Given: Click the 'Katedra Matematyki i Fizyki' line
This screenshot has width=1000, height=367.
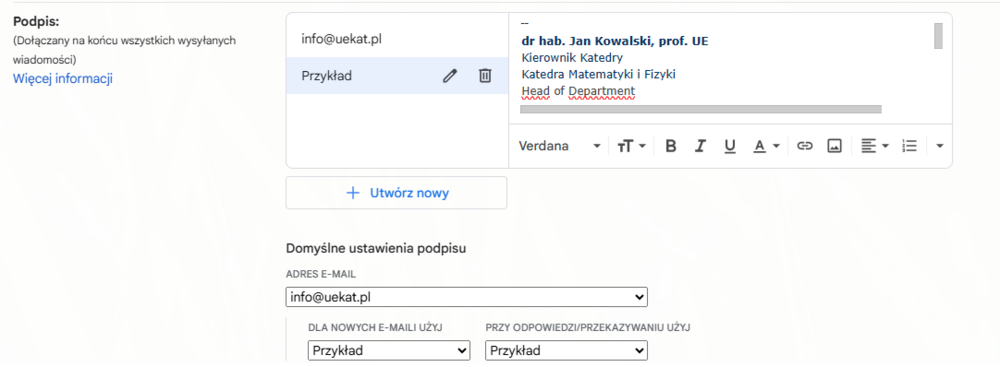Looking at the screenshot, I should click(x=598, y=75).
